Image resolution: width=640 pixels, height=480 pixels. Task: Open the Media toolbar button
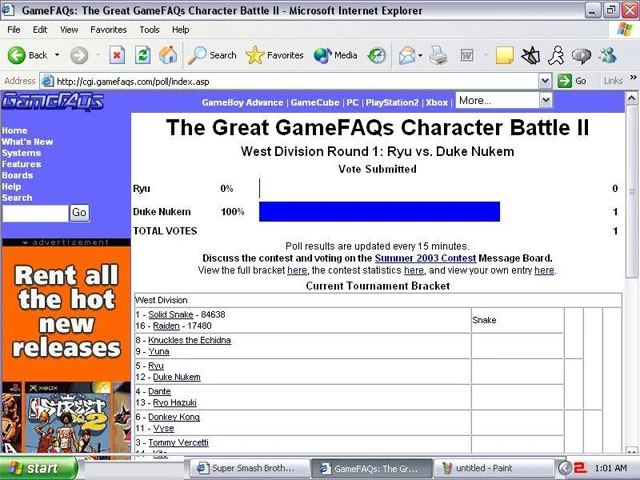(335, 55)
